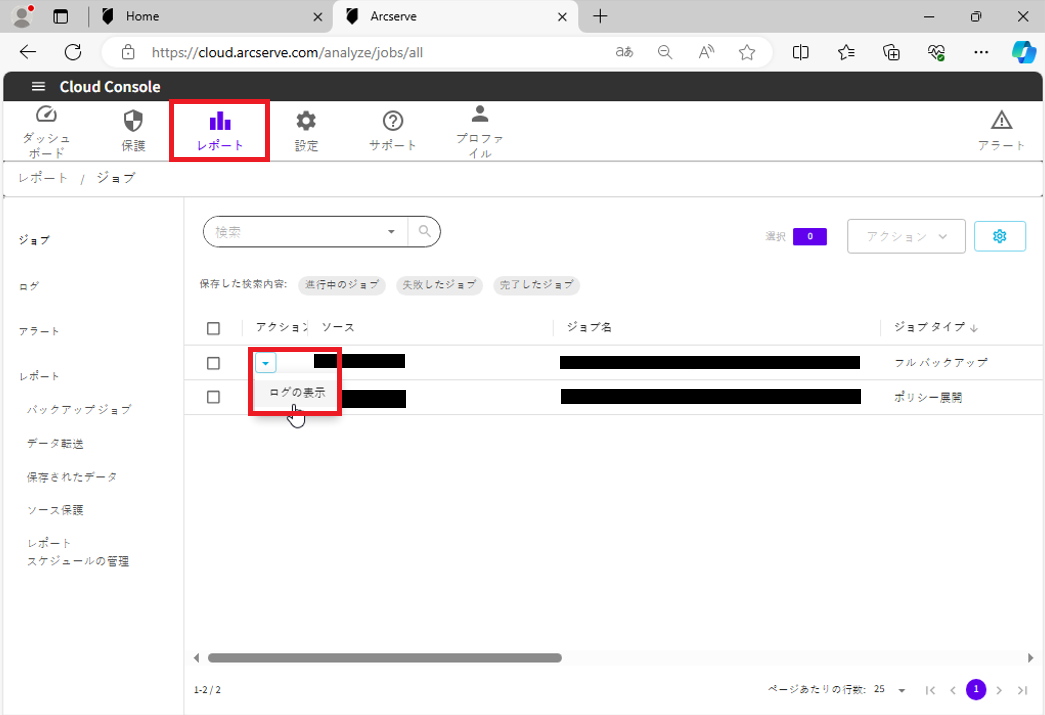Jump to the last page arrow
1045x715 pixels.
coord(1022,690)
